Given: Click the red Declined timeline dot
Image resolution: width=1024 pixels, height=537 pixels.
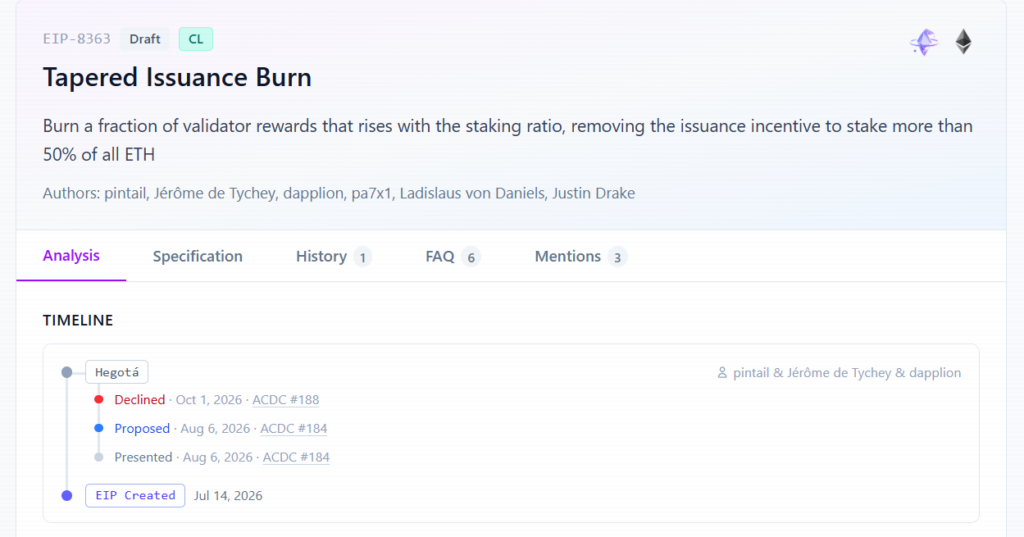Looking at the screenshot, I should (99, 399).
